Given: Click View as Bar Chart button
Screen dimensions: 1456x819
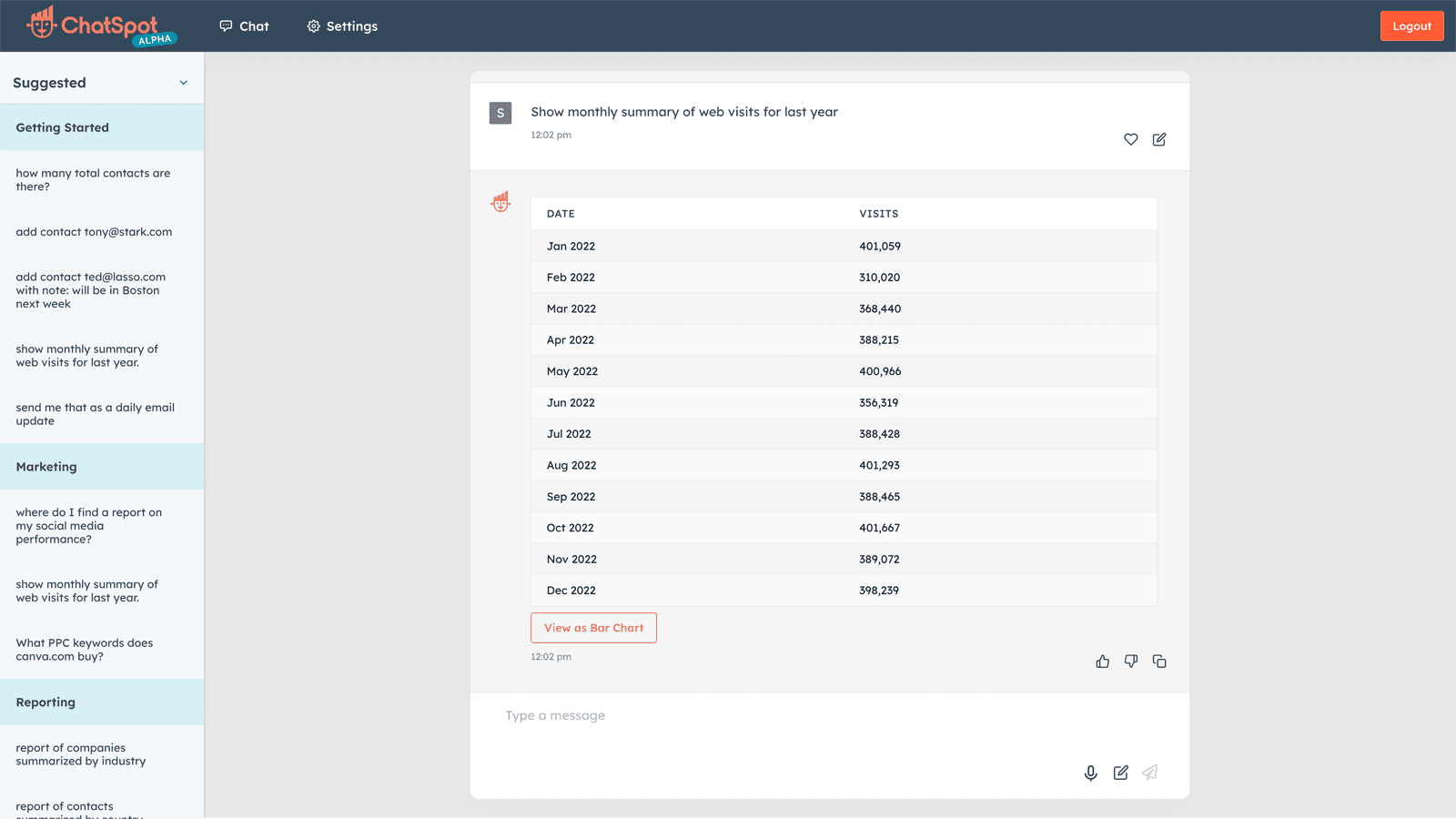Looking at the screenshot, I should point(593,628).
